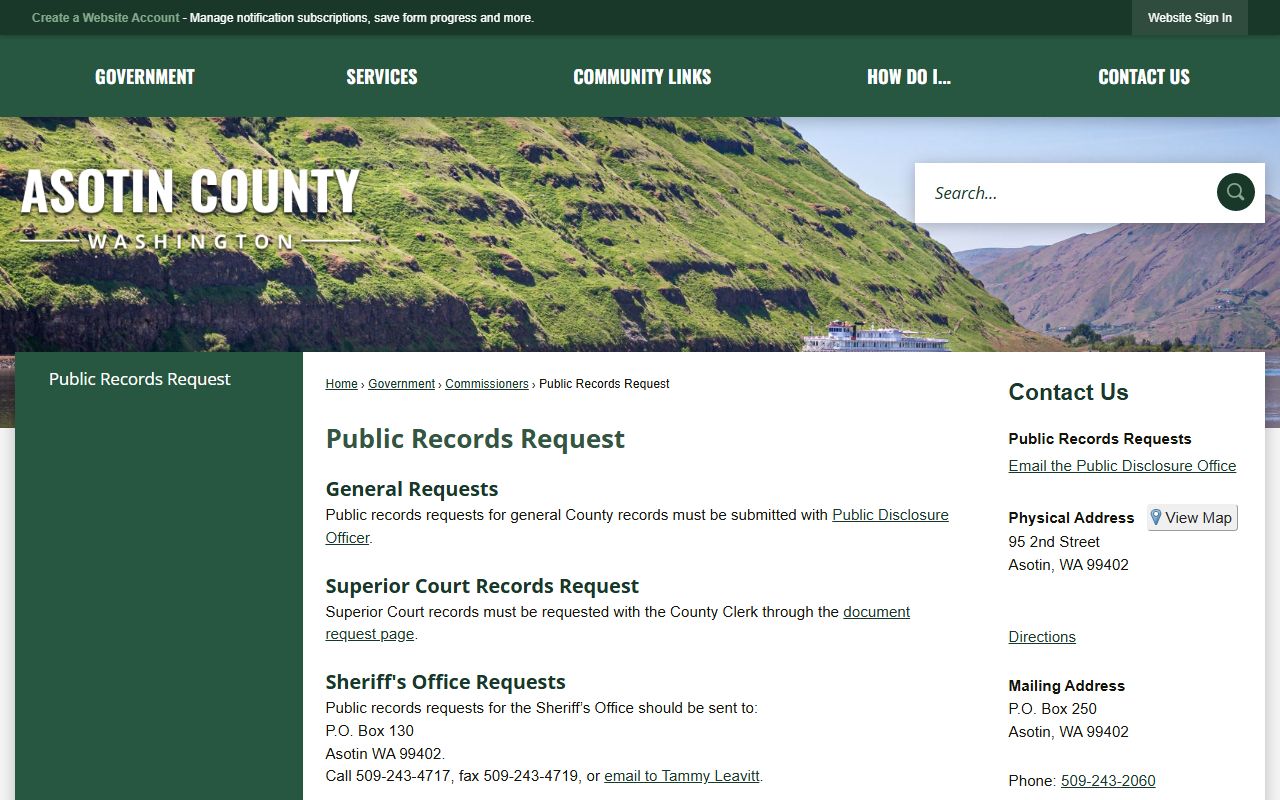Open the Contact Us menu
The height and width of the screenshot is (800, 1280).
[x=1144, y=77]
